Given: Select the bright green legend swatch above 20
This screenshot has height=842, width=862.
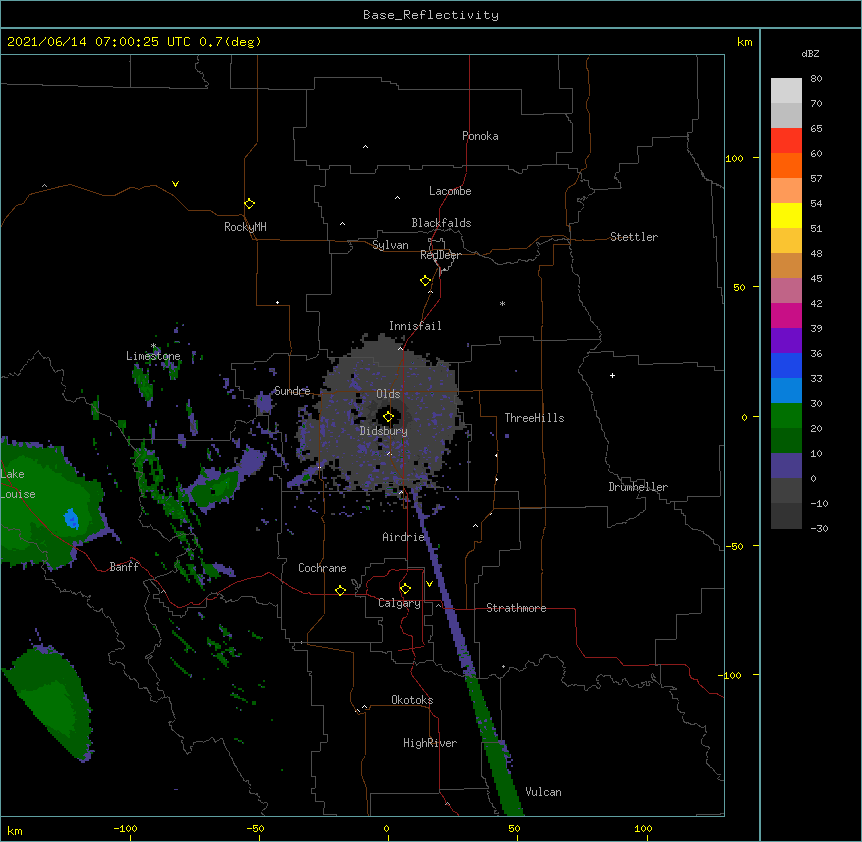Looking at the screenshot, I should 786,416.
